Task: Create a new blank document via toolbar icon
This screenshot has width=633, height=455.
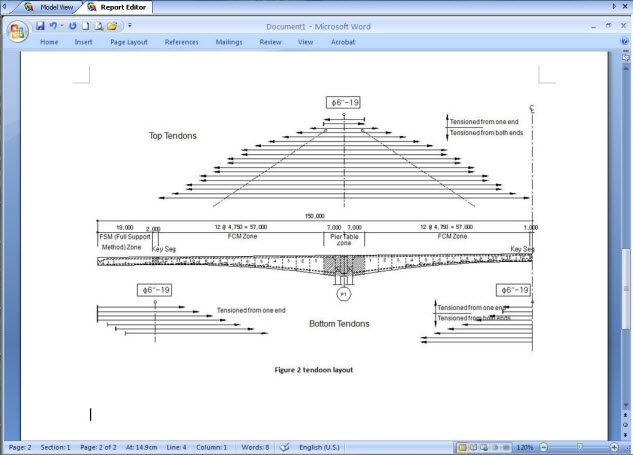Action: click(x=86, y=25)
